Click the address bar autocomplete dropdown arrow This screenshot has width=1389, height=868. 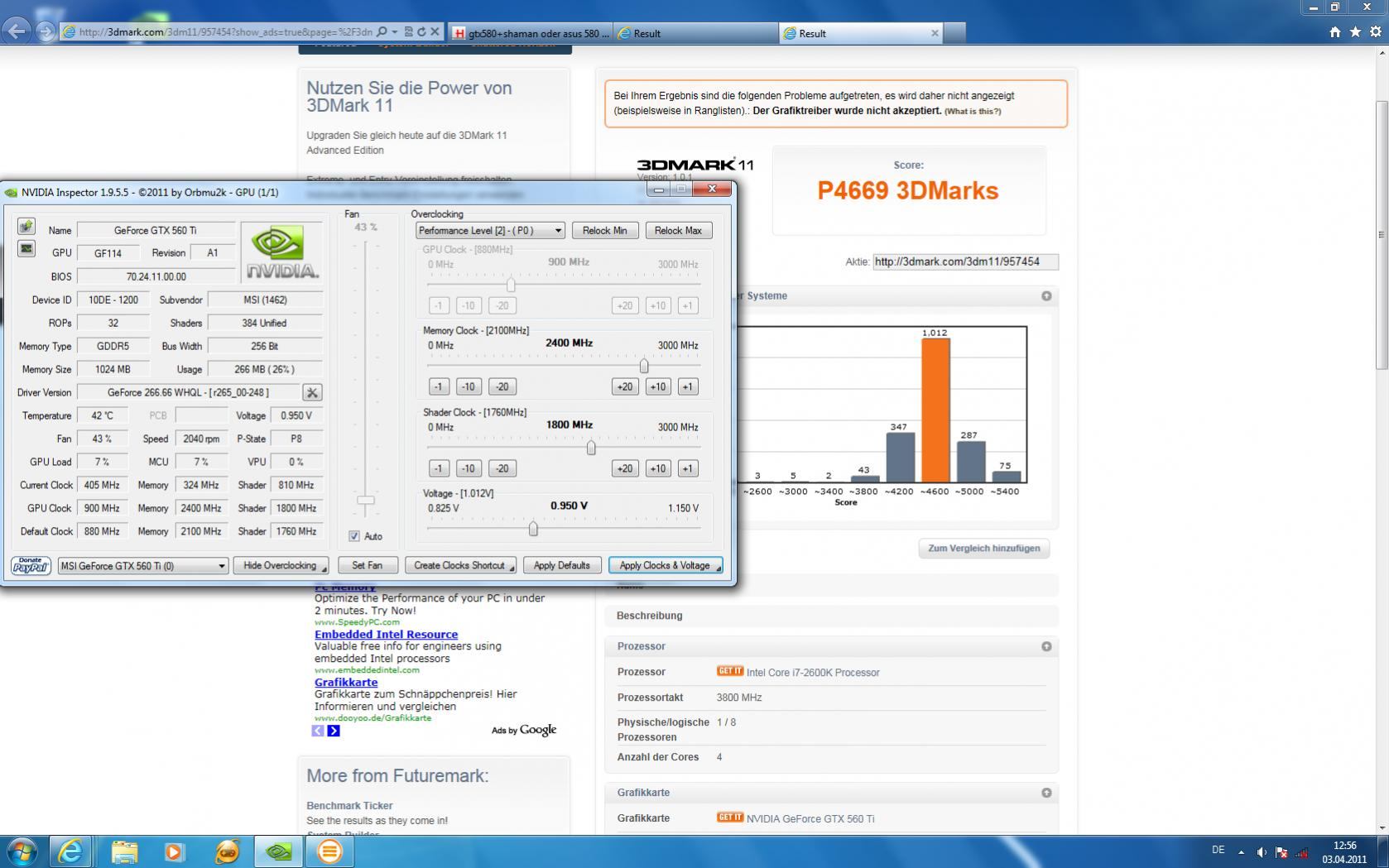point(395,32)
